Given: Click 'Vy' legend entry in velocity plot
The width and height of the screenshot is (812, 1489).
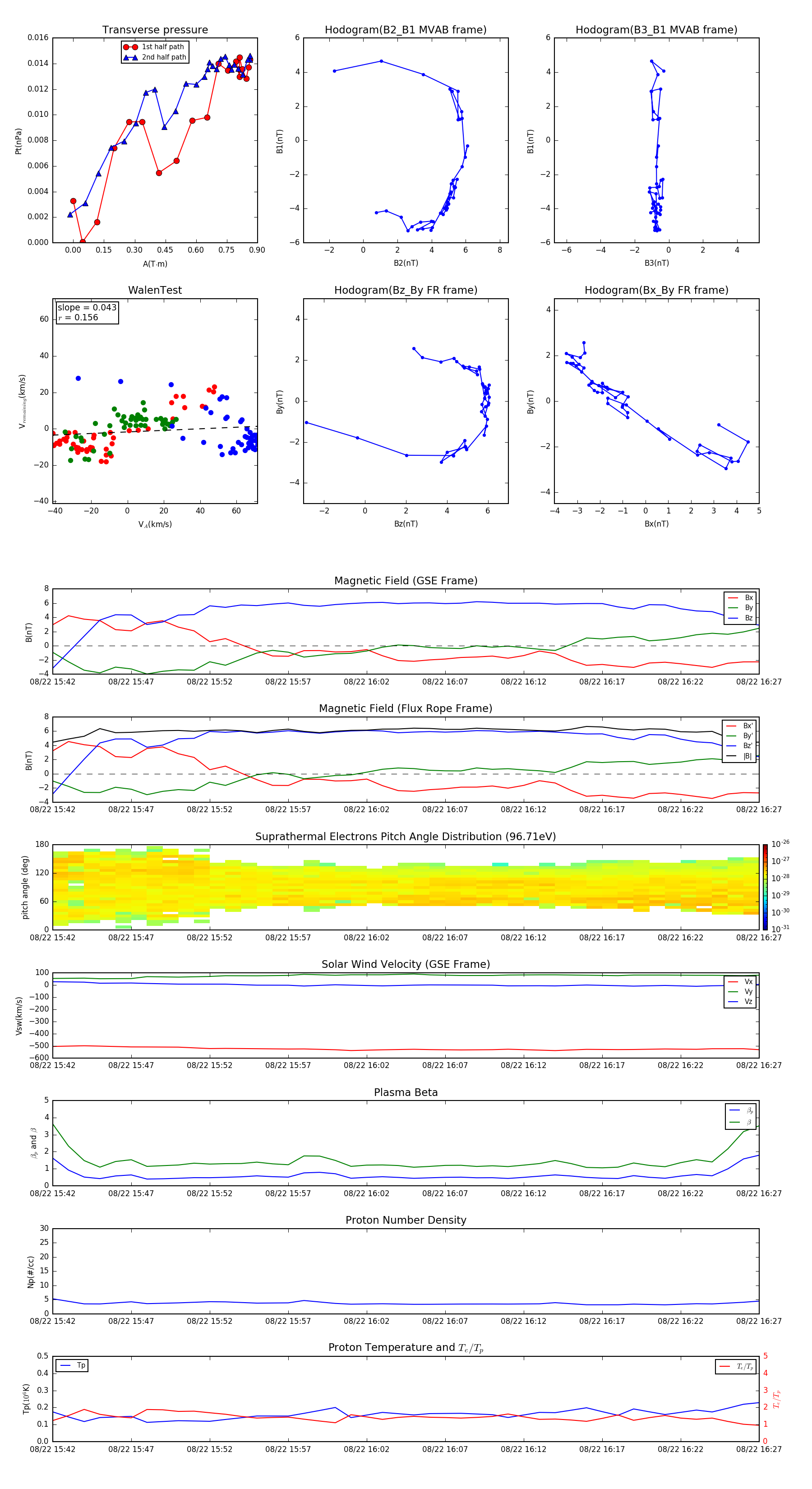Looking at the screenshot, I should [741, 991].
